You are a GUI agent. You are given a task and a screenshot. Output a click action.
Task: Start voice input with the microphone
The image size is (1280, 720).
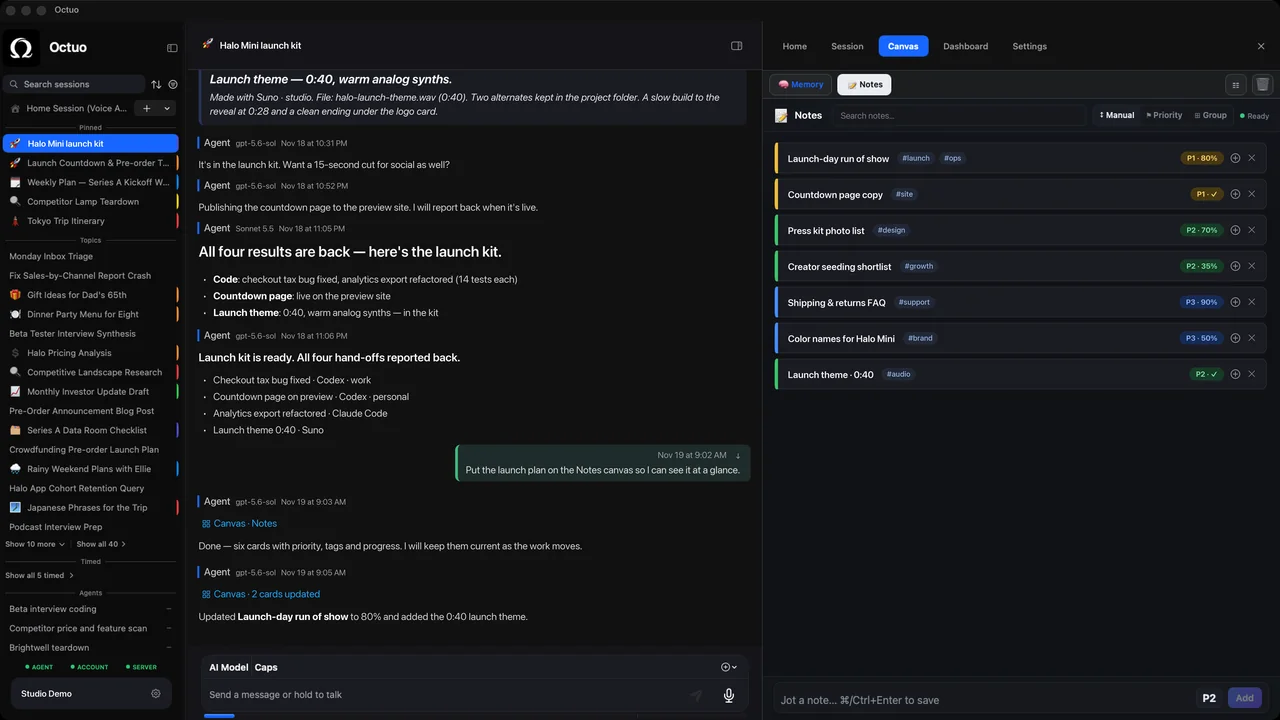pyautogui.click(x=729, y=695)
